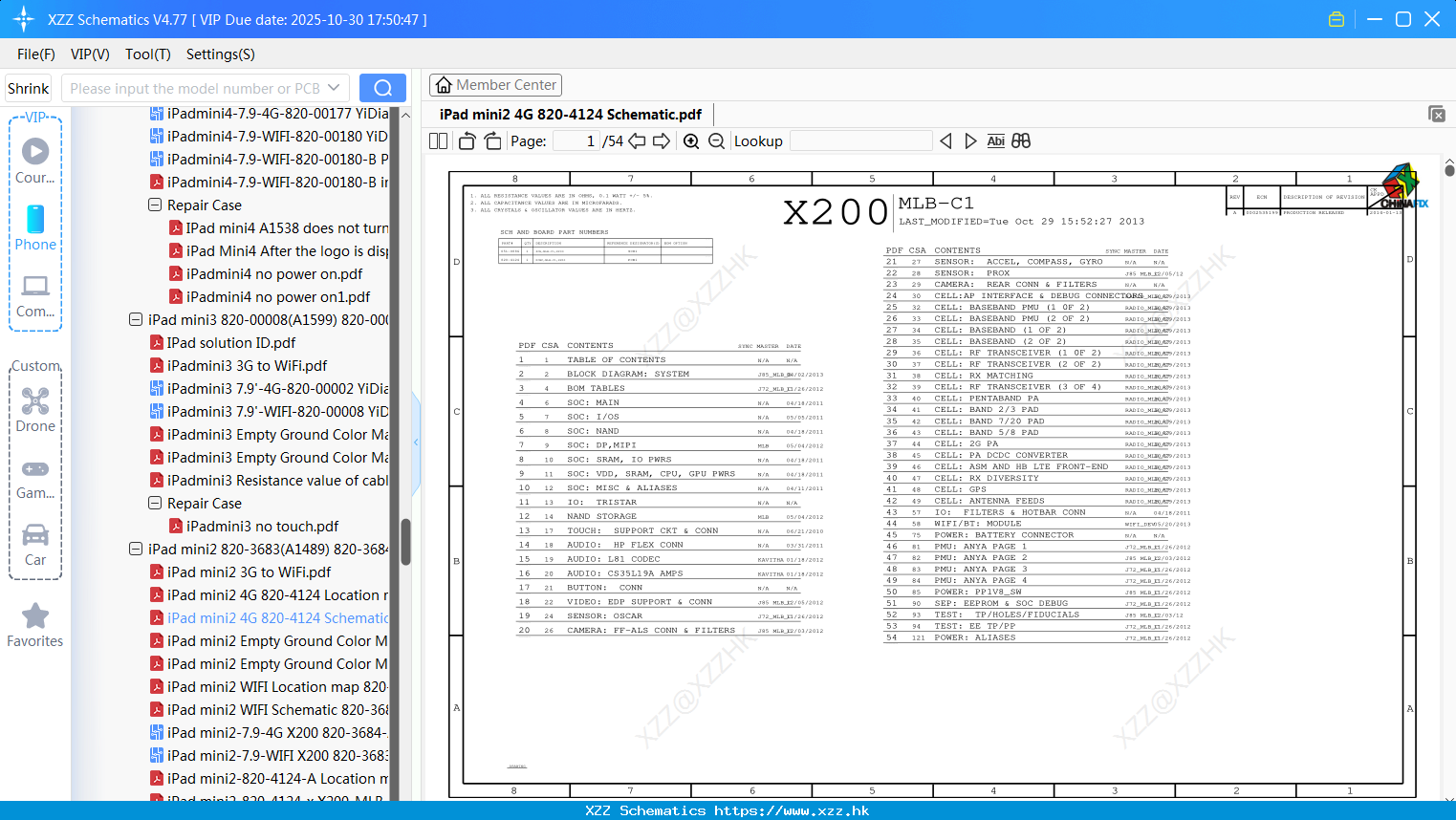Open iPadmini3 no touch.pdf

[x=254, y=526]
